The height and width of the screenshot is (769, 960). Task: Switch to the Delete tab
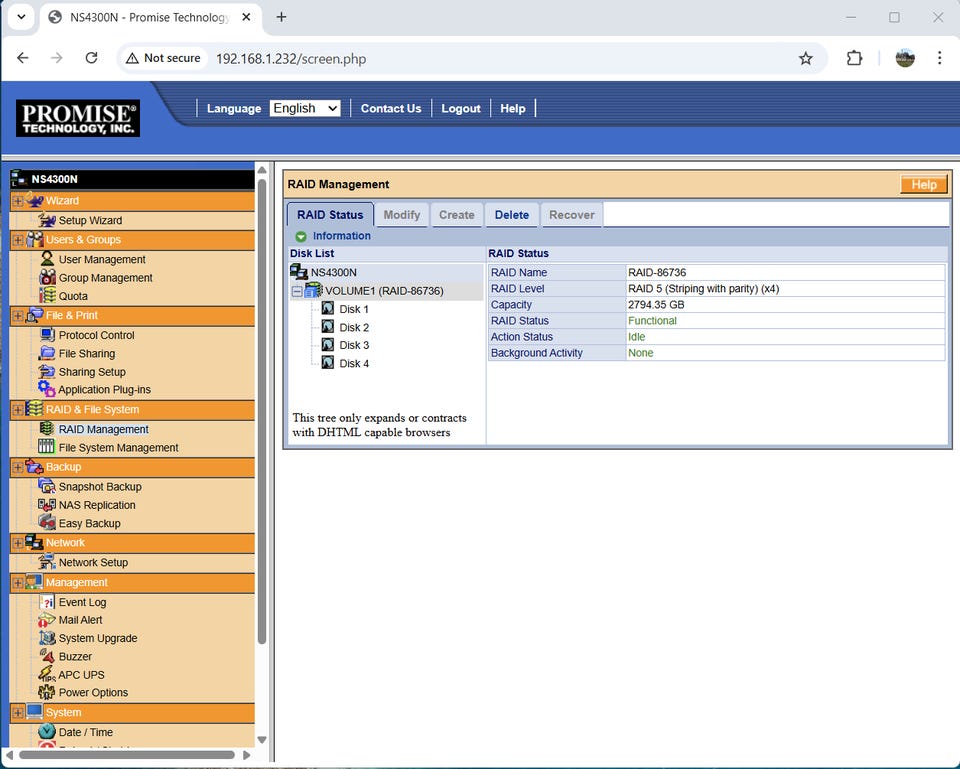pyautogui.click(x=511, y=215)
